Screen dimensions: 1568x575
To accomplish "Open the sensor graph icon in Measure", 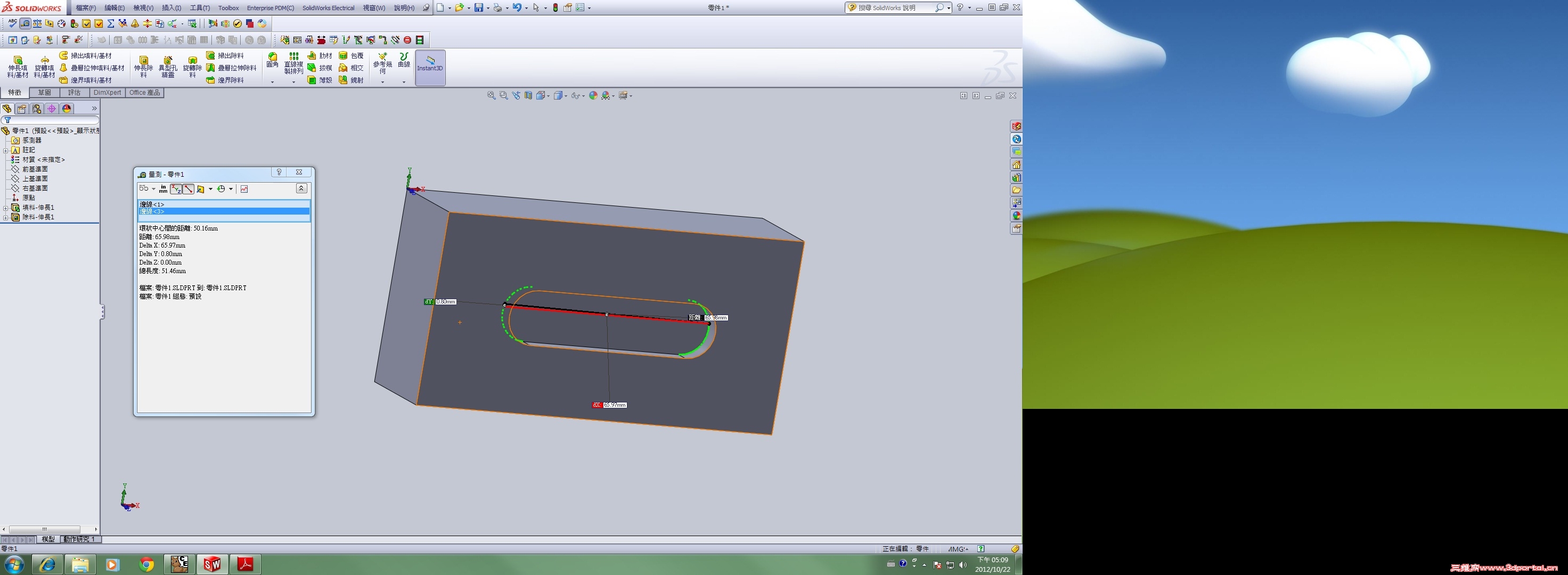I will coord(244,188).
